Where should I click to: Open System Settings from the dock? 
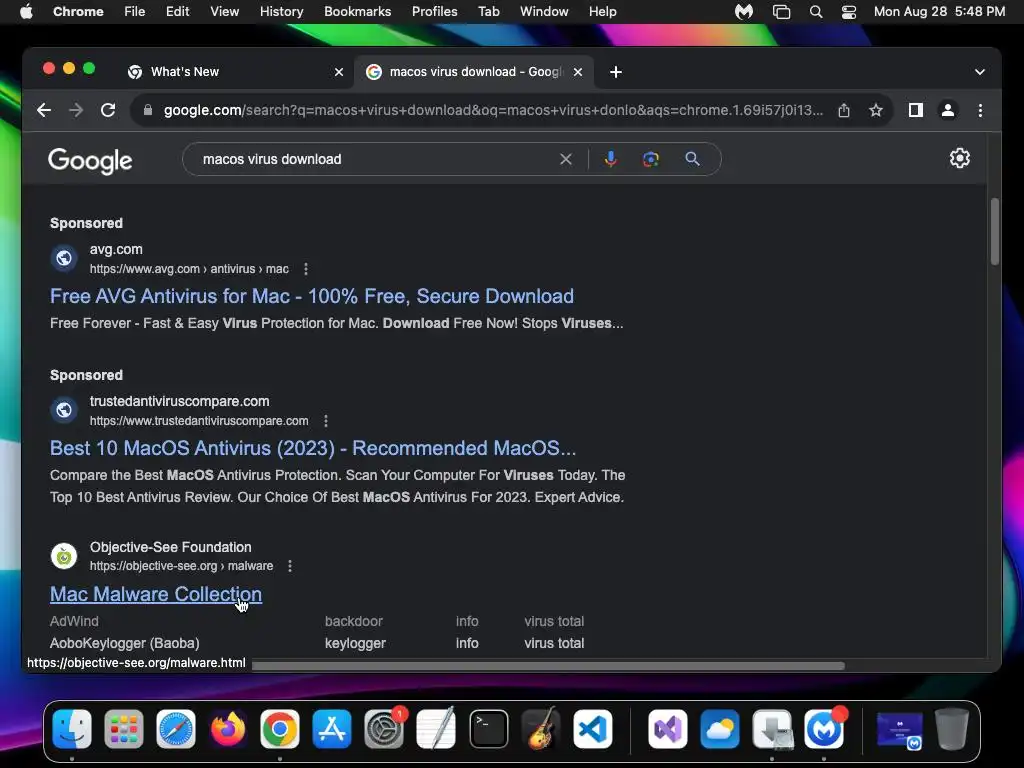(x=384, y=729)
